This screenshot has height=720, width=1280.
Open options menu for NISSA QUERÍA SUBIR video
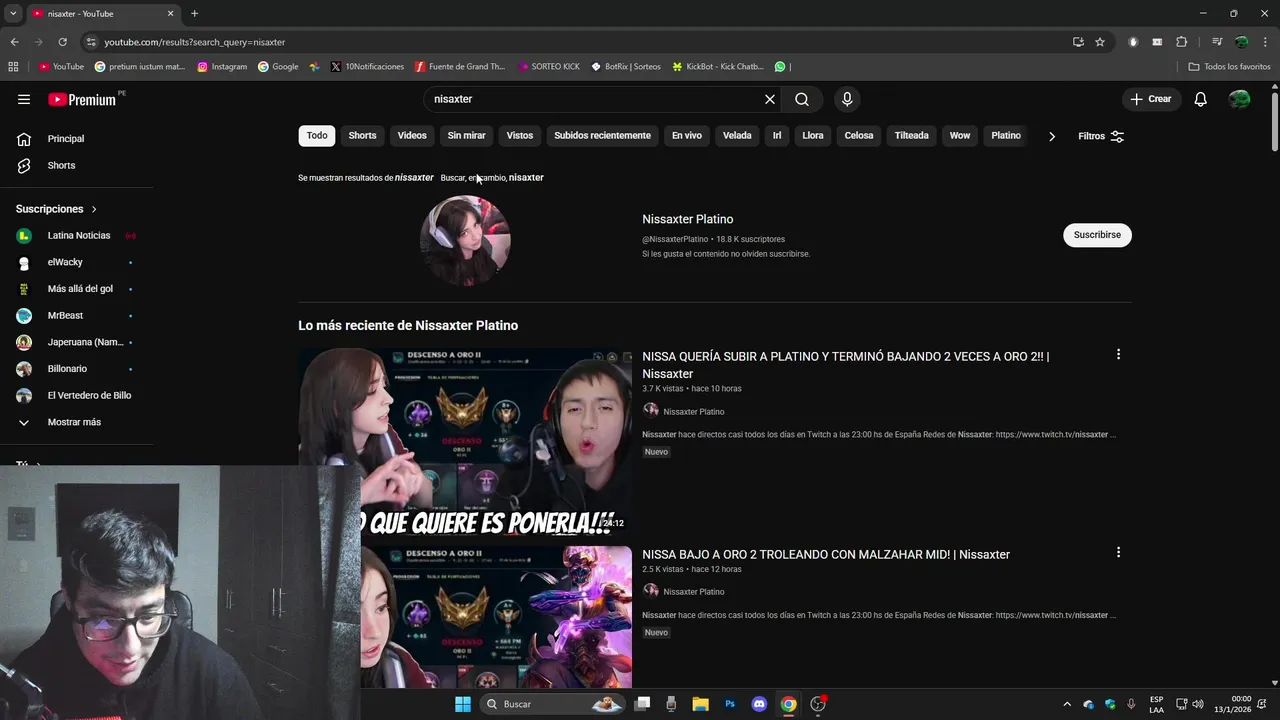tap(1118, 354)
